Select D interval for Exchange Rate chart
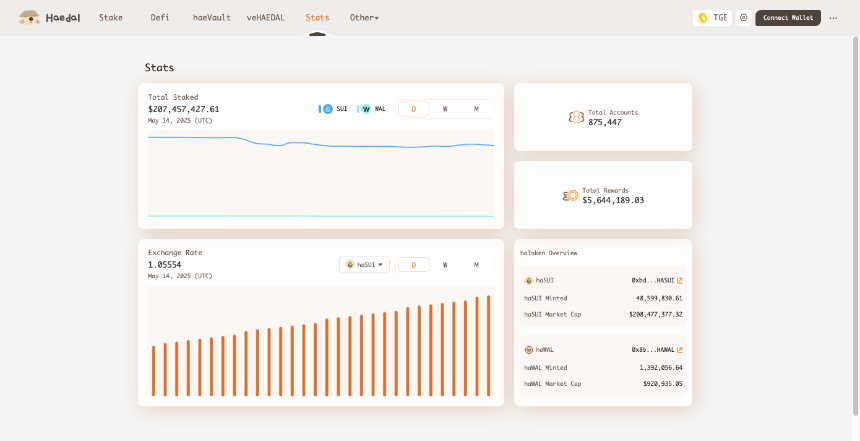 click(x=414, y=265)
